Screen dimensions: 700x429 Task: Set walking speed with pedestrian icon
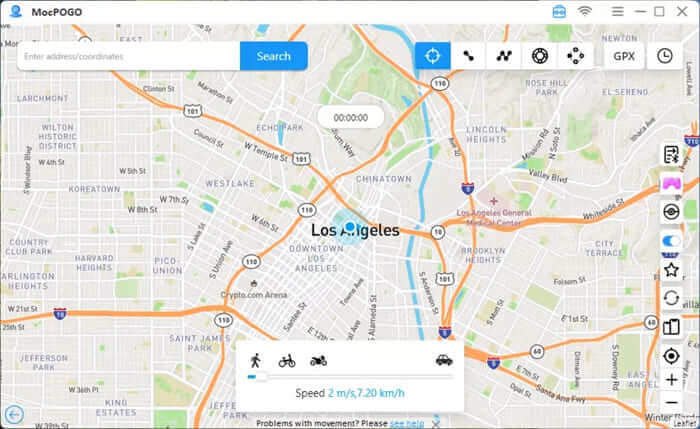click(256, 360)
